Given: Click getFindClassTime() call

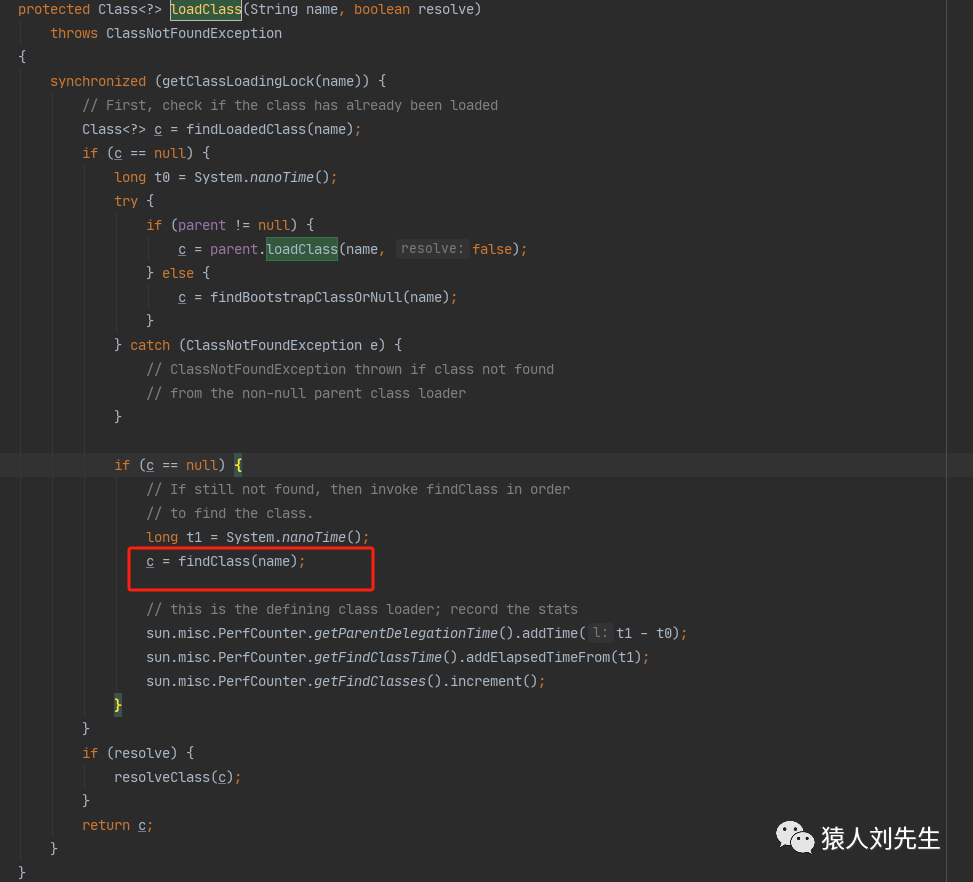Looking at the screenshot, I should 385,658.
